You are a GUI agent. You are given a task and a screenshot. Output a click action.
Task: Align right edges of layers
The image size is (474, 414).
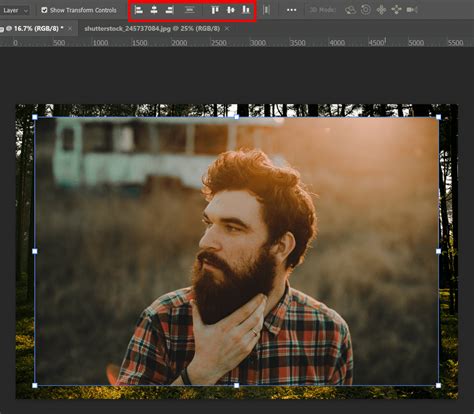169,10
